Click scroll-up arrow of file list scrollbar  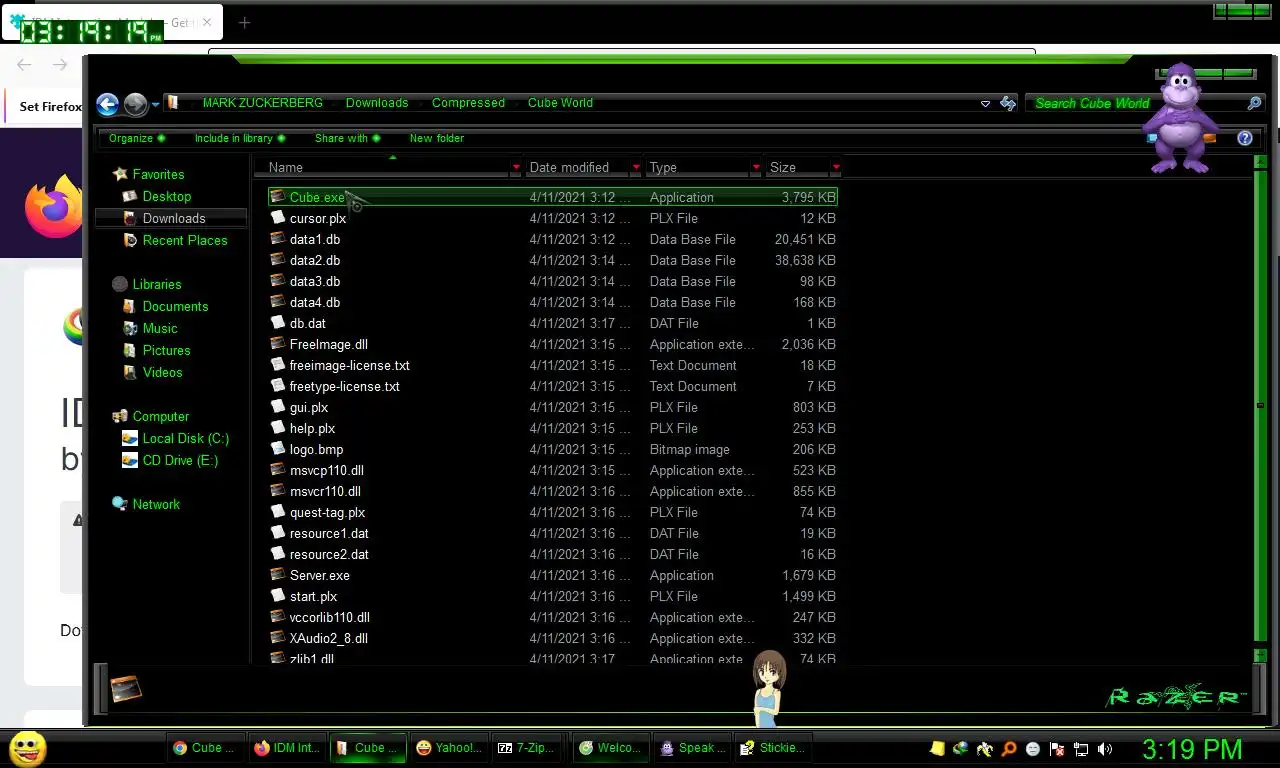click(x=1260, y=162)
